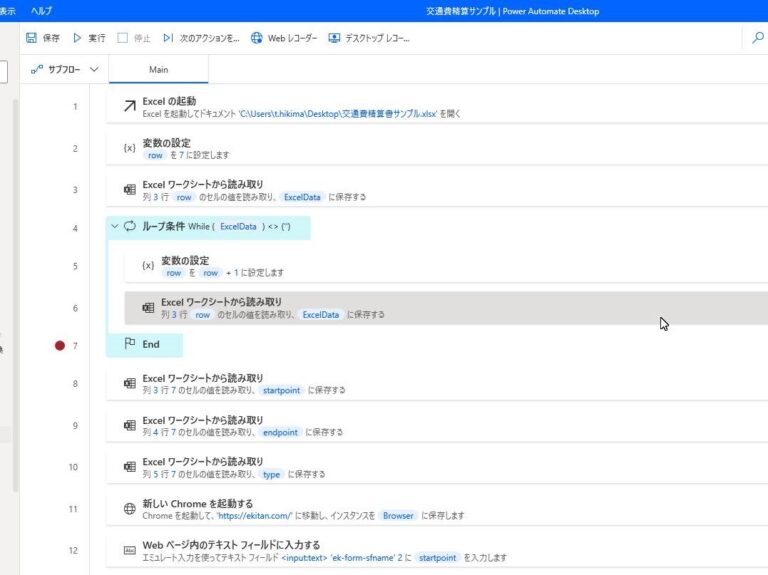Open the デスクトップ レコーダー

click(369, 38)
